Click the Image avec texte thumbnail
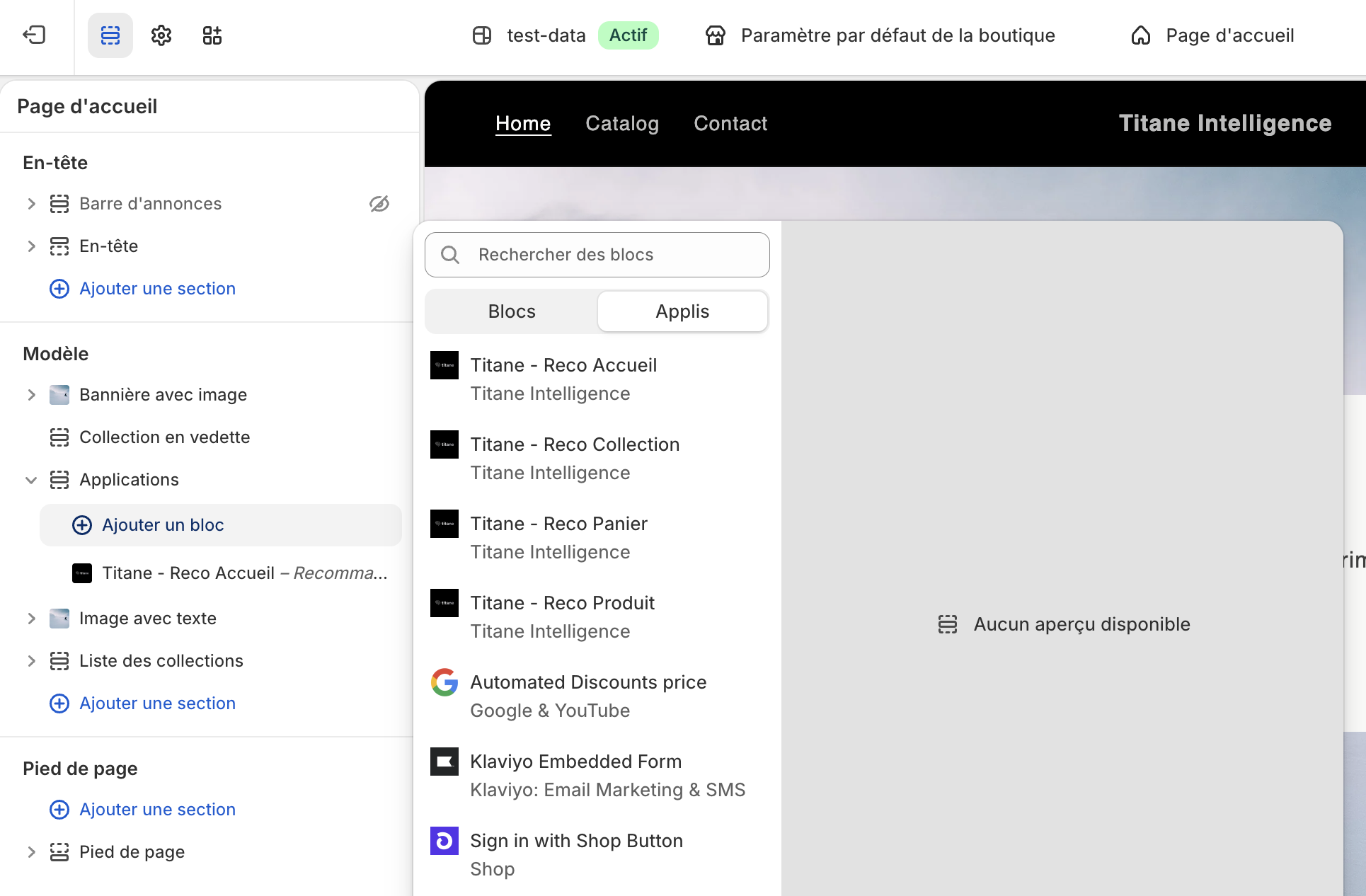Image resolution: width=1366 pixels, height=896 pixels. 59,619
